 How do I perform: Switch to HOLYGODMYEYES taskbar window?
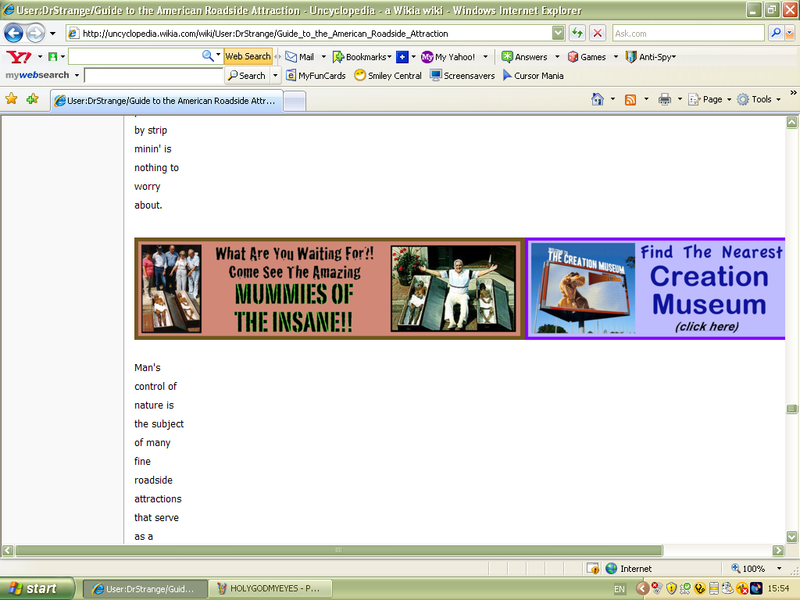[267, 588]
